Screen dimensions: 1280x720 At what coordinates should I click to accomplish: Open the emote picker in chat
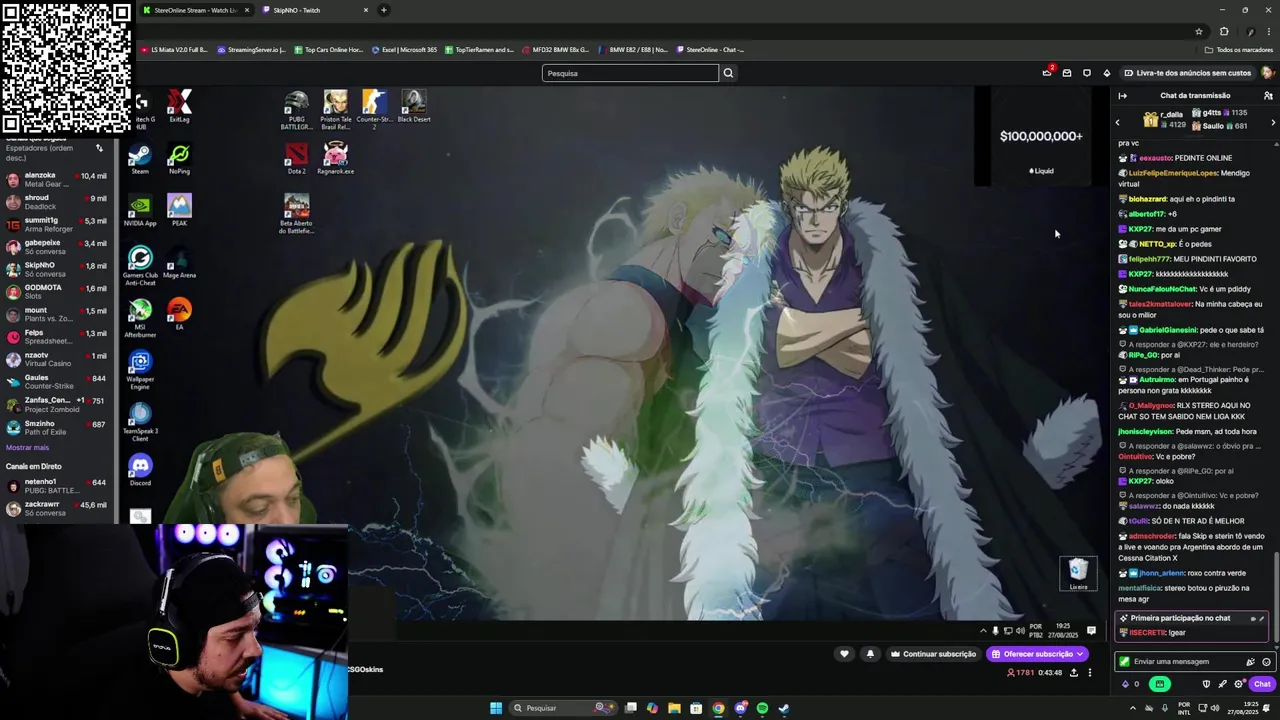pos(1266,662)
